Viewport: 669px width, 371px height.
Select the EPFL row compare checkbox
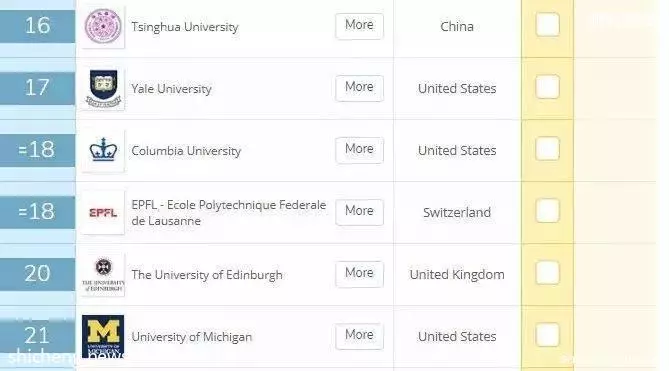pyautogui.click(x=547, y=211)
